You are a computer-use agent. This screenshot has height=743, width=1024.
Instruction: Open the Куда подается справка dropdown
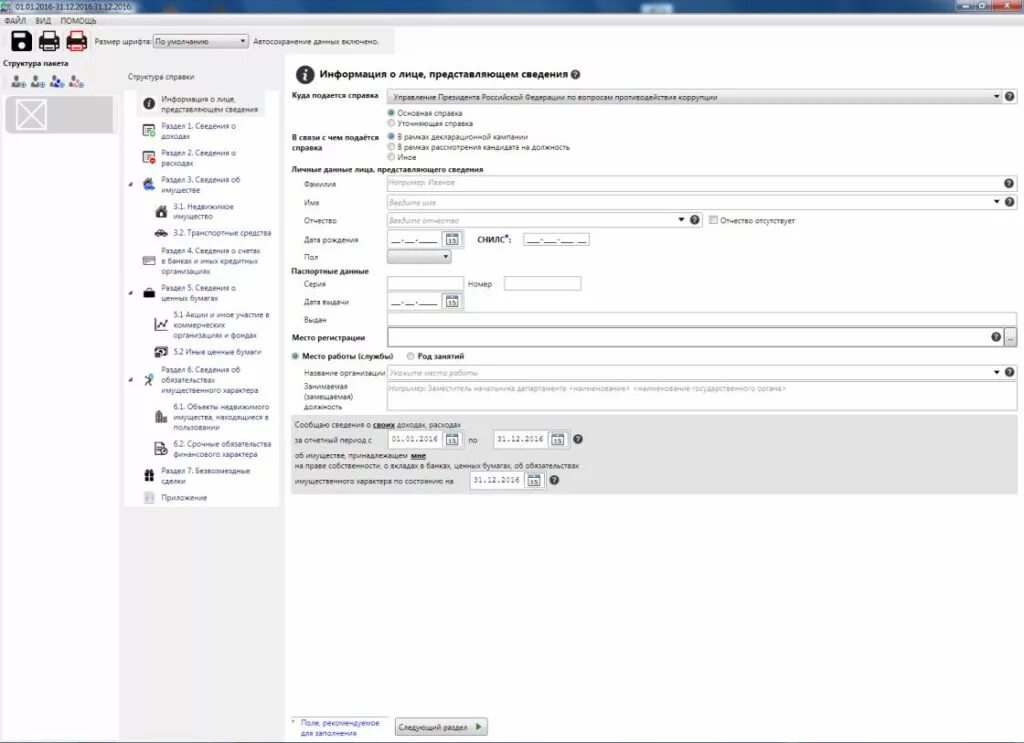(997, 97)
